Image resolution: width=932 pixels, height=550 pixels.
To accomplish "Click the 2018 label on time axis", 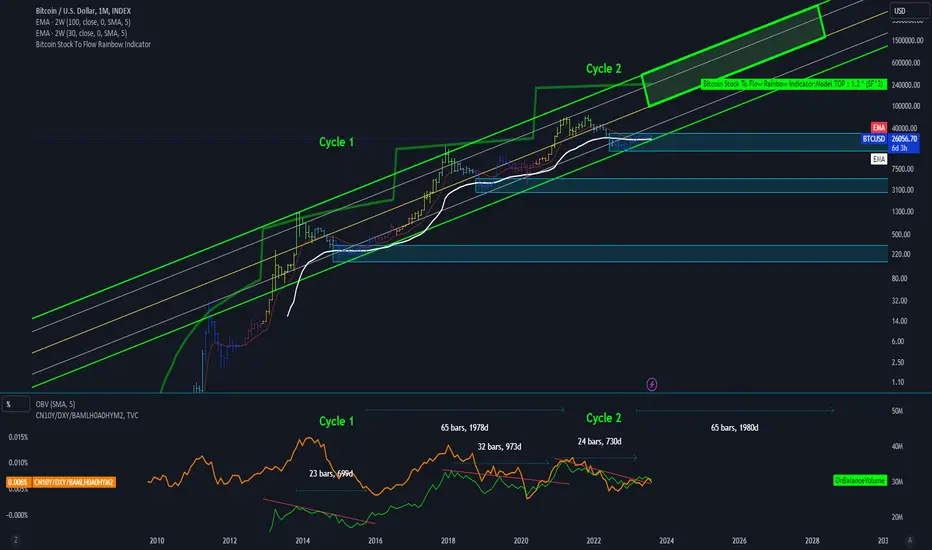I will point(448,540).
